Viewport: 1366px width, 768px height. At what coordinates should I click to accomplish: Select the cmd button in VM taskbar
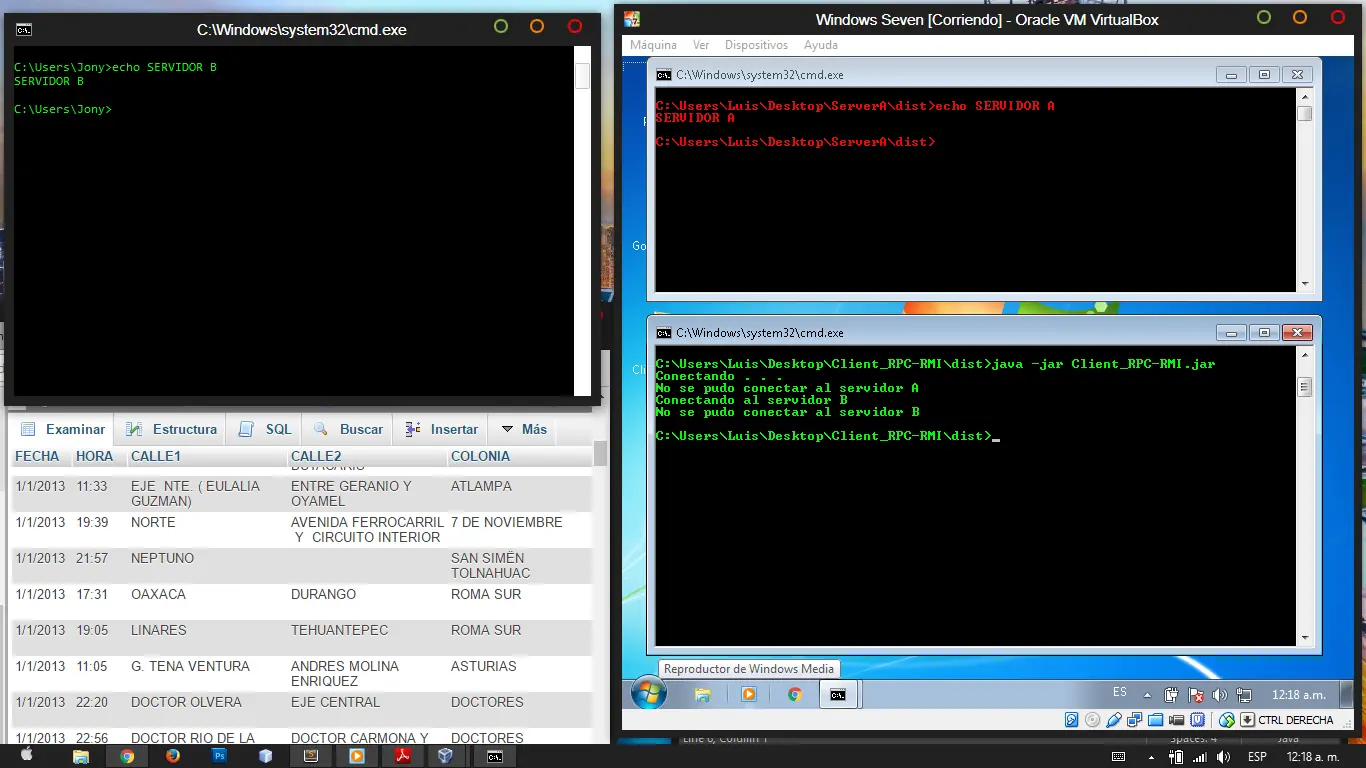click(x=839, y=694)
